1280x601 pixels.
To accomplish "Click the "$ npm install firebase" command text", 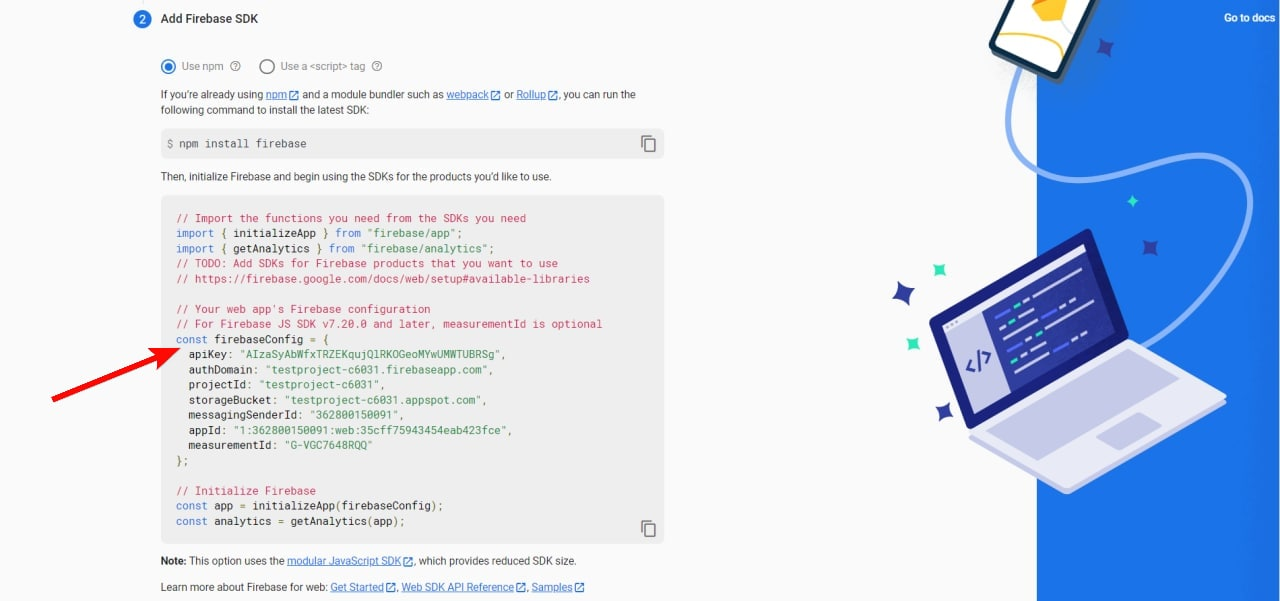I will coord(237,143).
